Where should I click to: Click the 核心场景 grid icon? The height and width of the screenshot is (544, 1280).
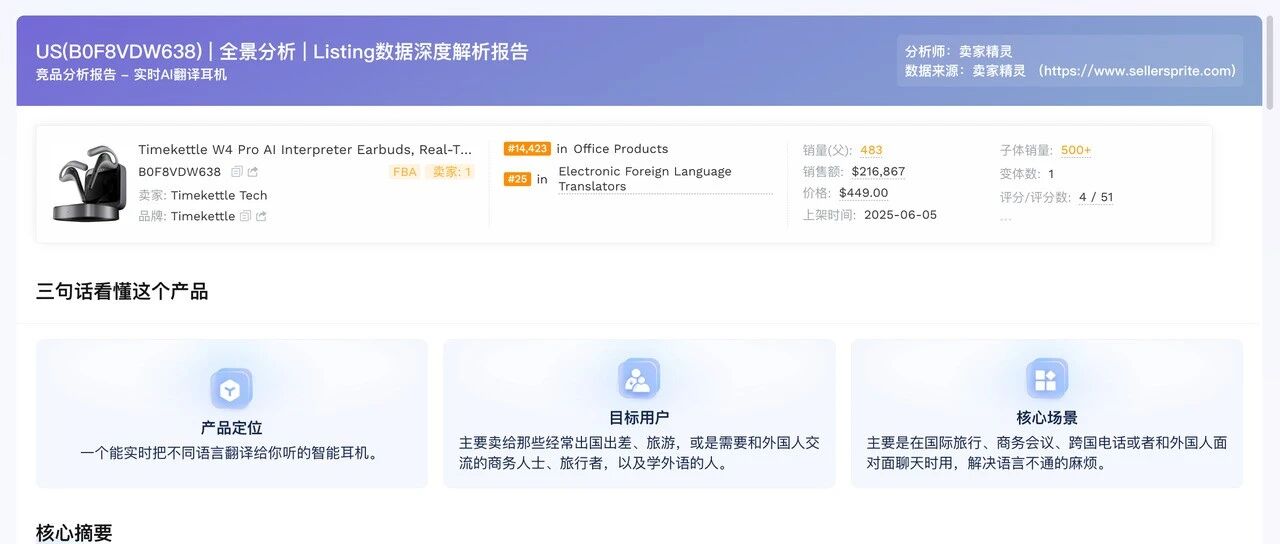[1046, 379]
